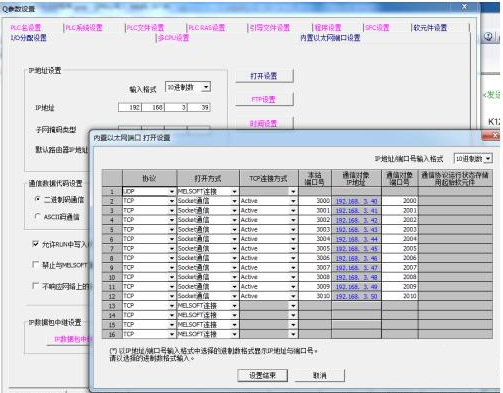Select binary code communication radio button
Image resolution: width=503 pixels, height=393 pixels.
click(37, 199)
